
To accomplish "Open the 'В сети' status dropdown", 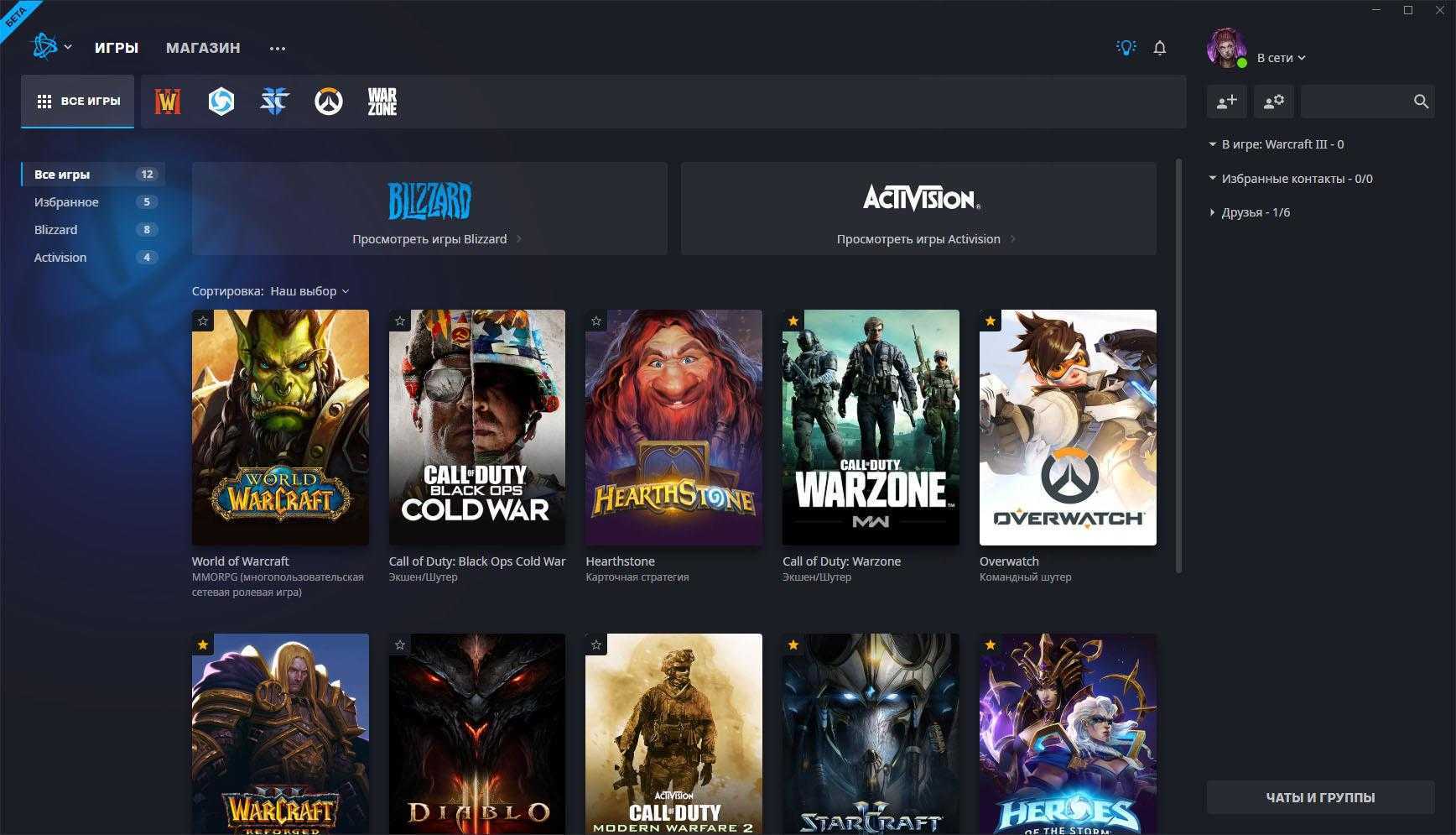I will tap(1281, 58).
